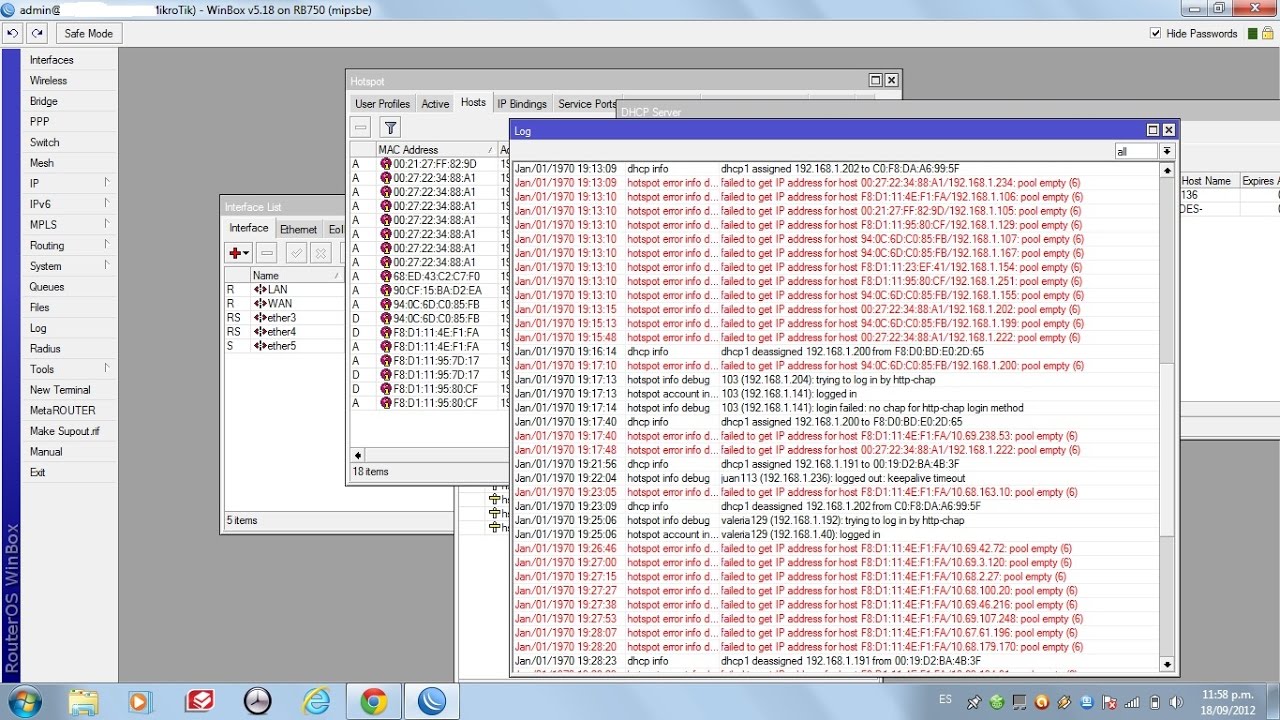Expand the MPLS submenu arrow
Screen dimensions: 1280x720
point(107,225)
